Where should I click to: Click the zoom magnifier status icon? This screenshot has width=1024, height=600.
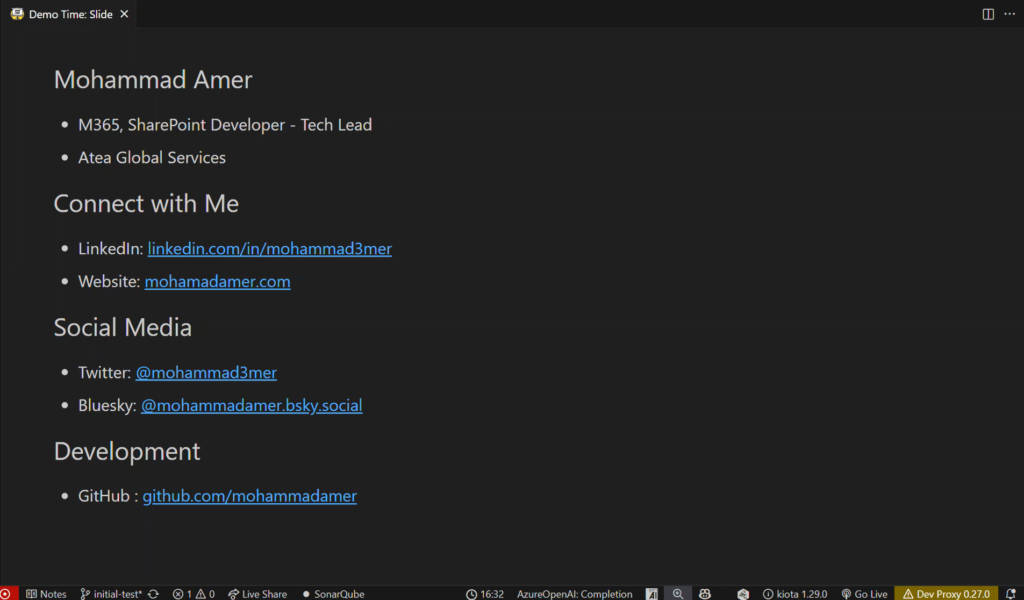pyautogui.click(x=678, y=593)
